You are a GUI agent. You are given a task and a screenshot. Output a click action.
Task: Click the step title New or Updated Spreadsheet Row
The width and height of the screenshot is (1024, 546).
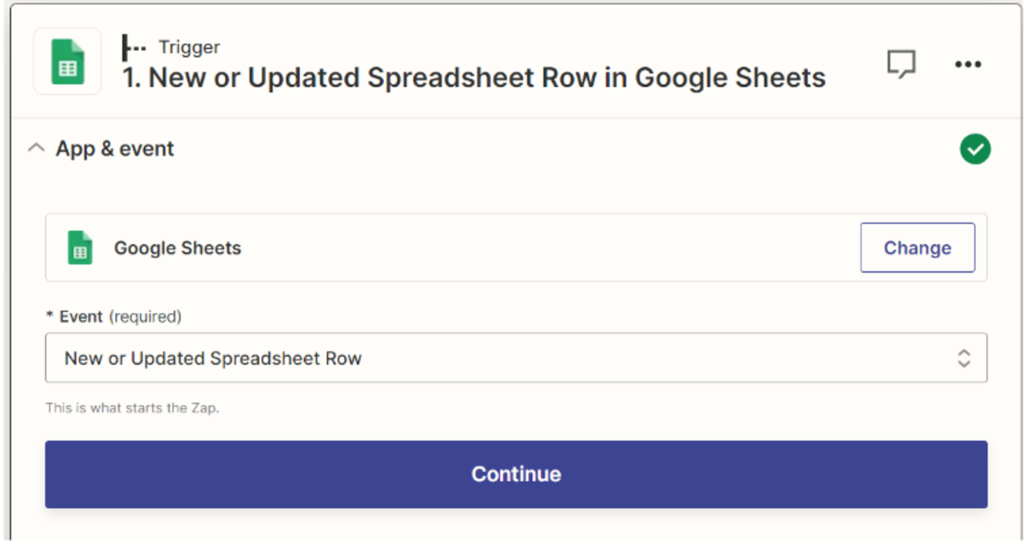click(474, 78)
